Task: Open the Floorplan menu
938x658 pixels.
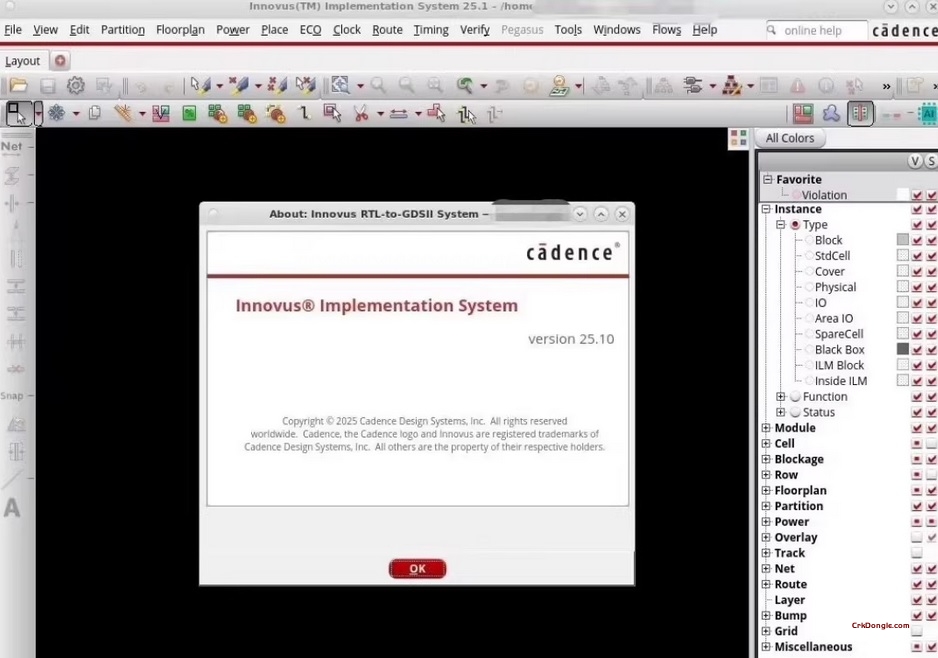Action: point(180,30)
